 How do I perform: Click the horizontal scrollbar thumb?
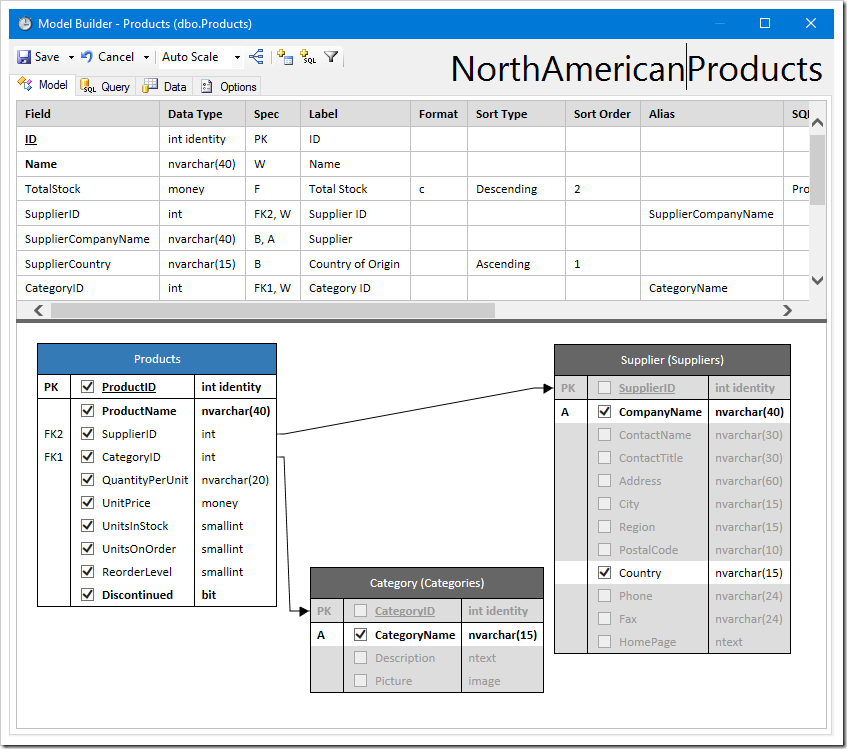pos(273,311)
